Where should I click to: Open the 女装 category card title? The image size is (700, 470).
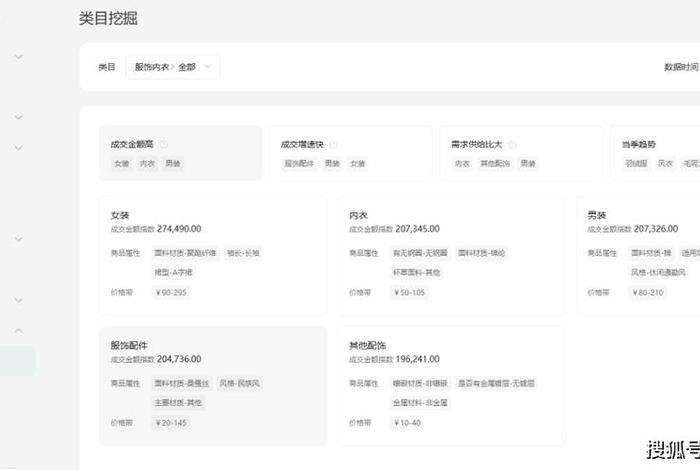pos(120,215)
